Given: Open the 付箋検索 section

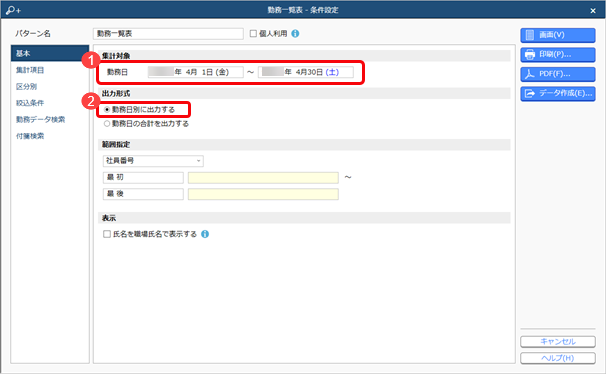Looking at the screenshot, I should coord(30,136).
